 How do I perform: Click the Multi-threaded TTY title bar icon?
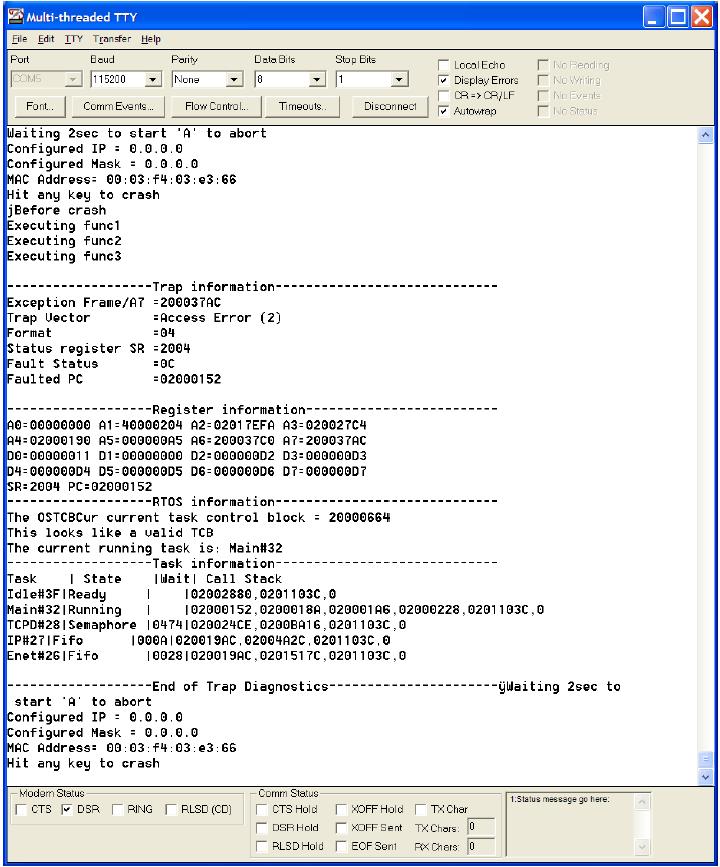(14, 15)
